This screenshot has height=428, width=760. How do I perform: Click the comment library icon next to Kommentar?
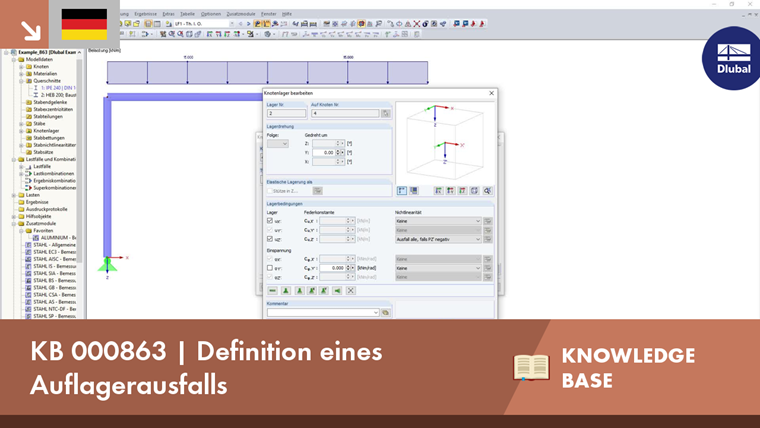tap(385, 313)
